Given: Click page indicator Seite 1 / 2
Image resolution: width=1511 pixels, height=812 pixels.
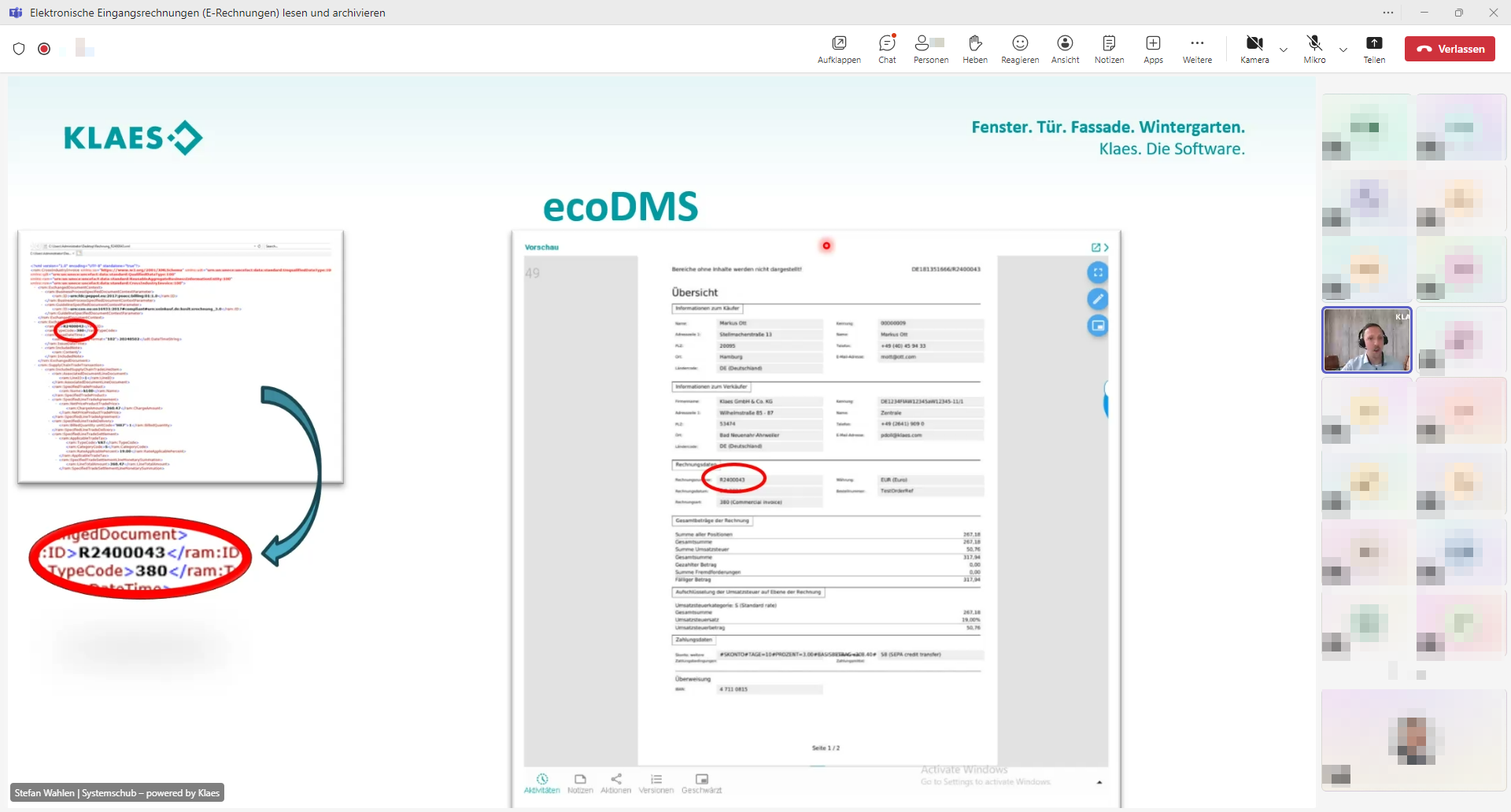Looking at the screenshot, I should (x=826, y=747).
